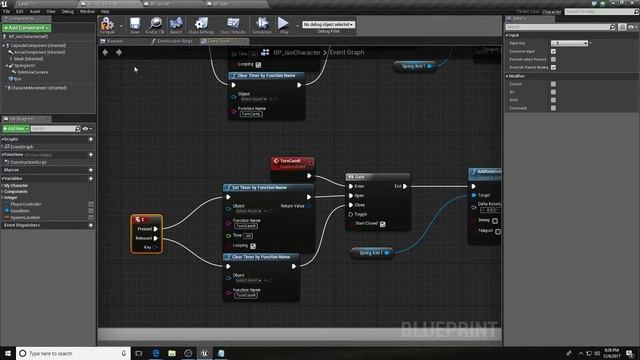Viewport: 640px width, 360px height.
Task: Enable the Alt modifier checkbox
Action: tap(553, 92)
